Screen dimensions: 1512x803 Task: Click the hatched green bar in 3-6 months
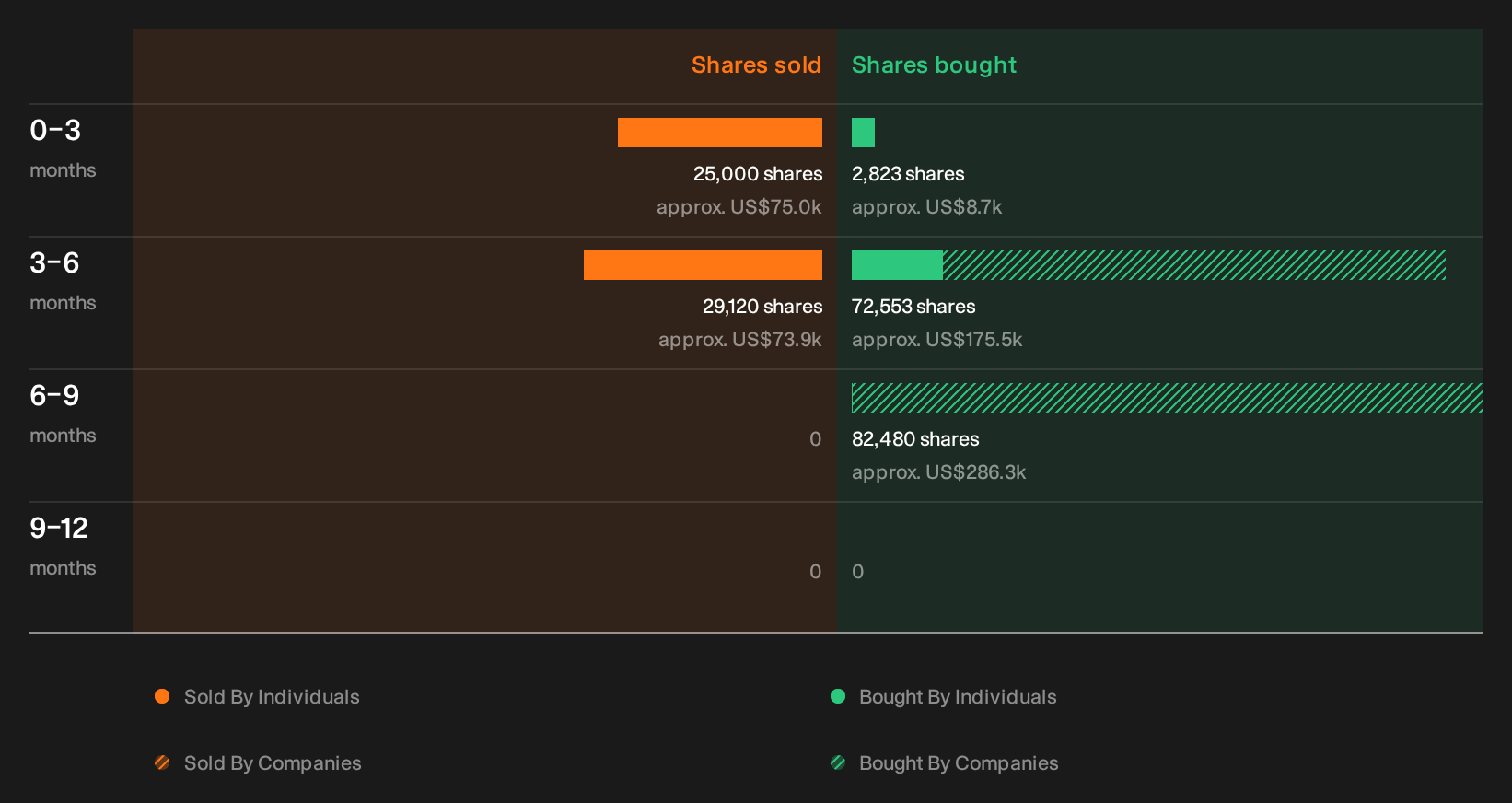(x=1194, y=265)
